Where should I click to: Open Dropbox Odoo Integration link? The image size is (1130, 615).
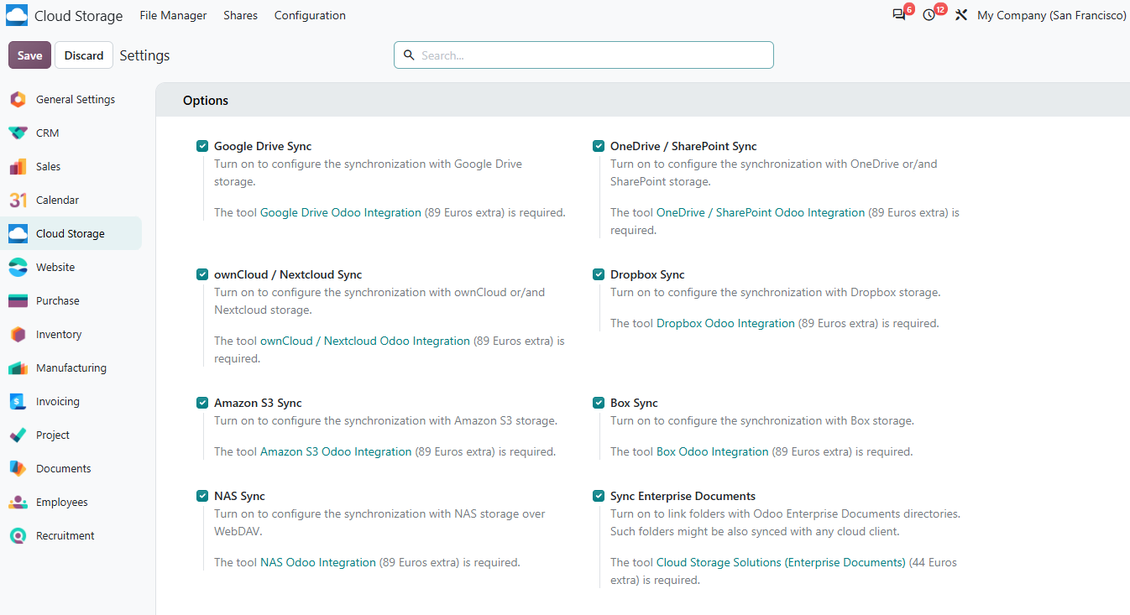pyautogui.click(x=726, y=324)
